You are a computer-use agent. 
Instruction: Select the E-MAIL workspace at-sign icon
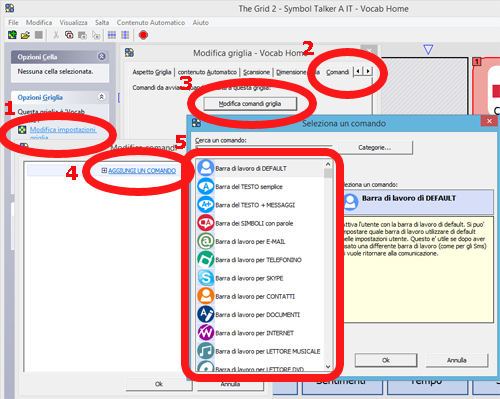click(206, 241)
